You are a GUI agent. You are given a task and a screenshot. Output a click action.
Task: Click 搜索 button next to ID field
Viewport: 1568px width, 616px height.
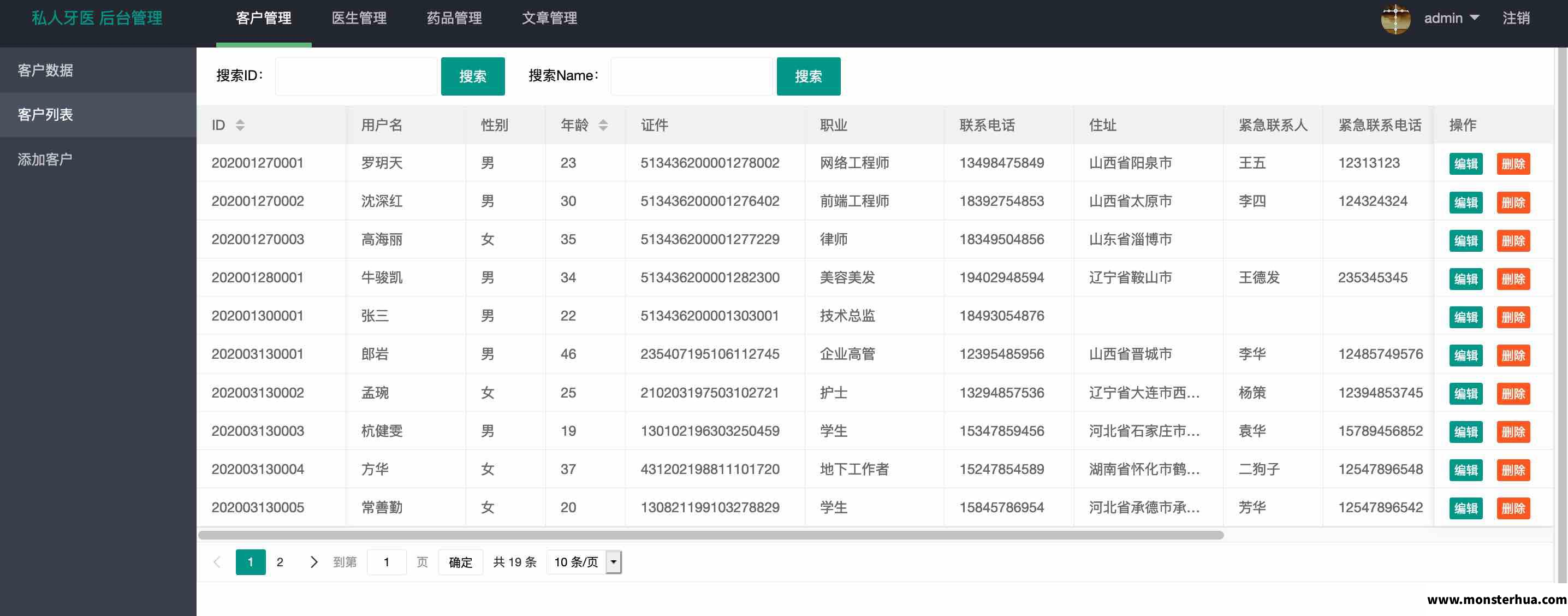472,76
